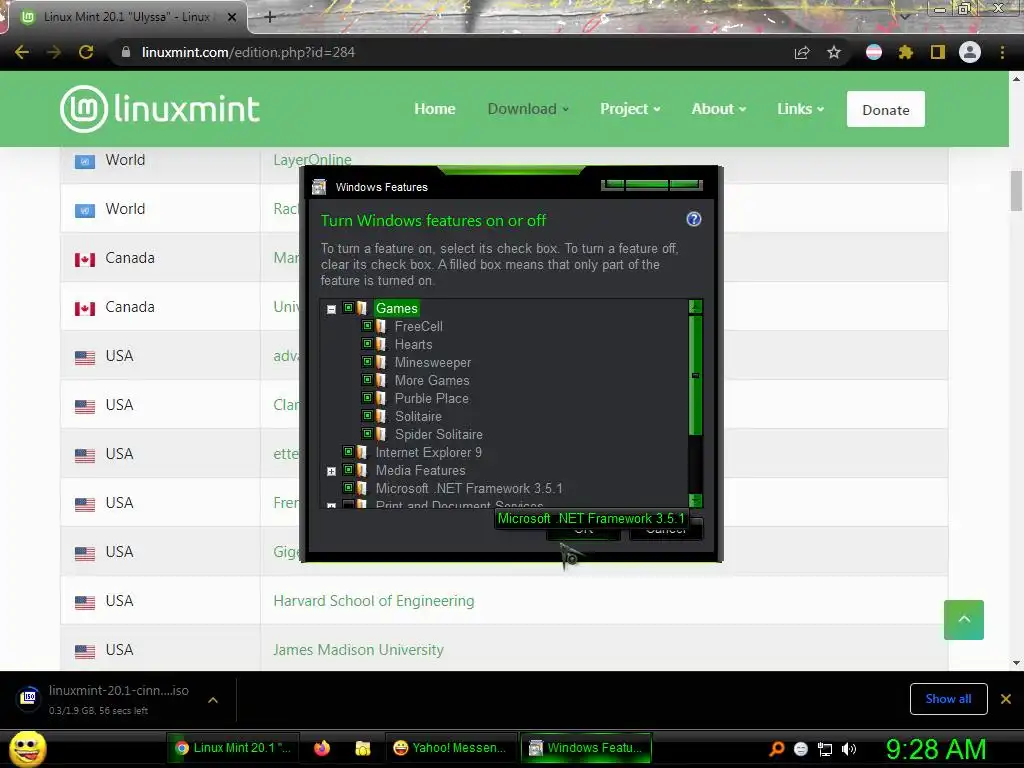Open Firefox from the taskbar

click(322, 748)
